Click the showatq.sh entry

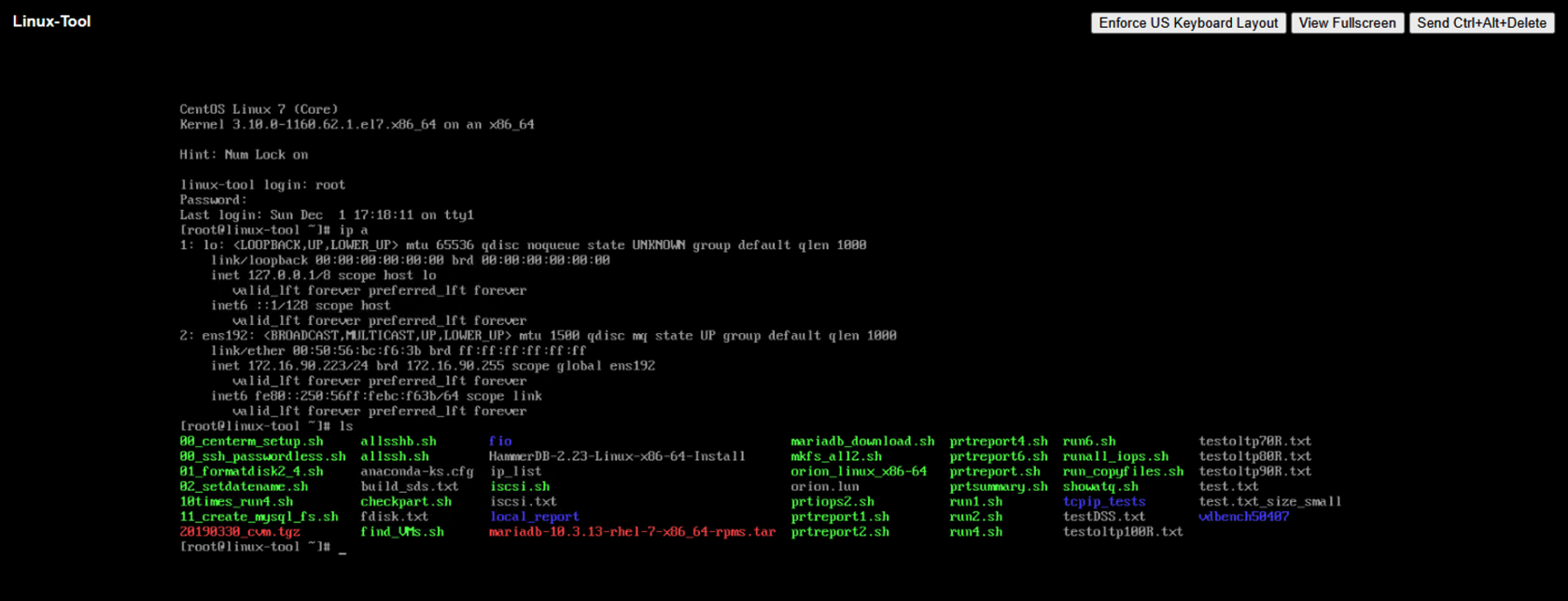click(1100, 486)
